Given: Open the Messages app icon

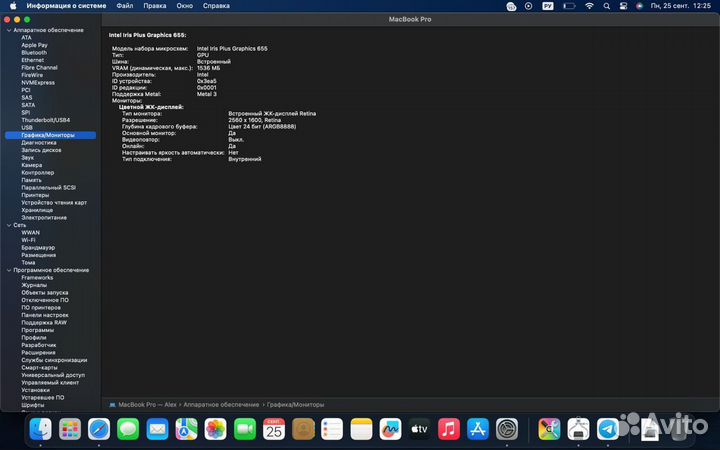Looking at the screenshot, I should tap(128, 429).
